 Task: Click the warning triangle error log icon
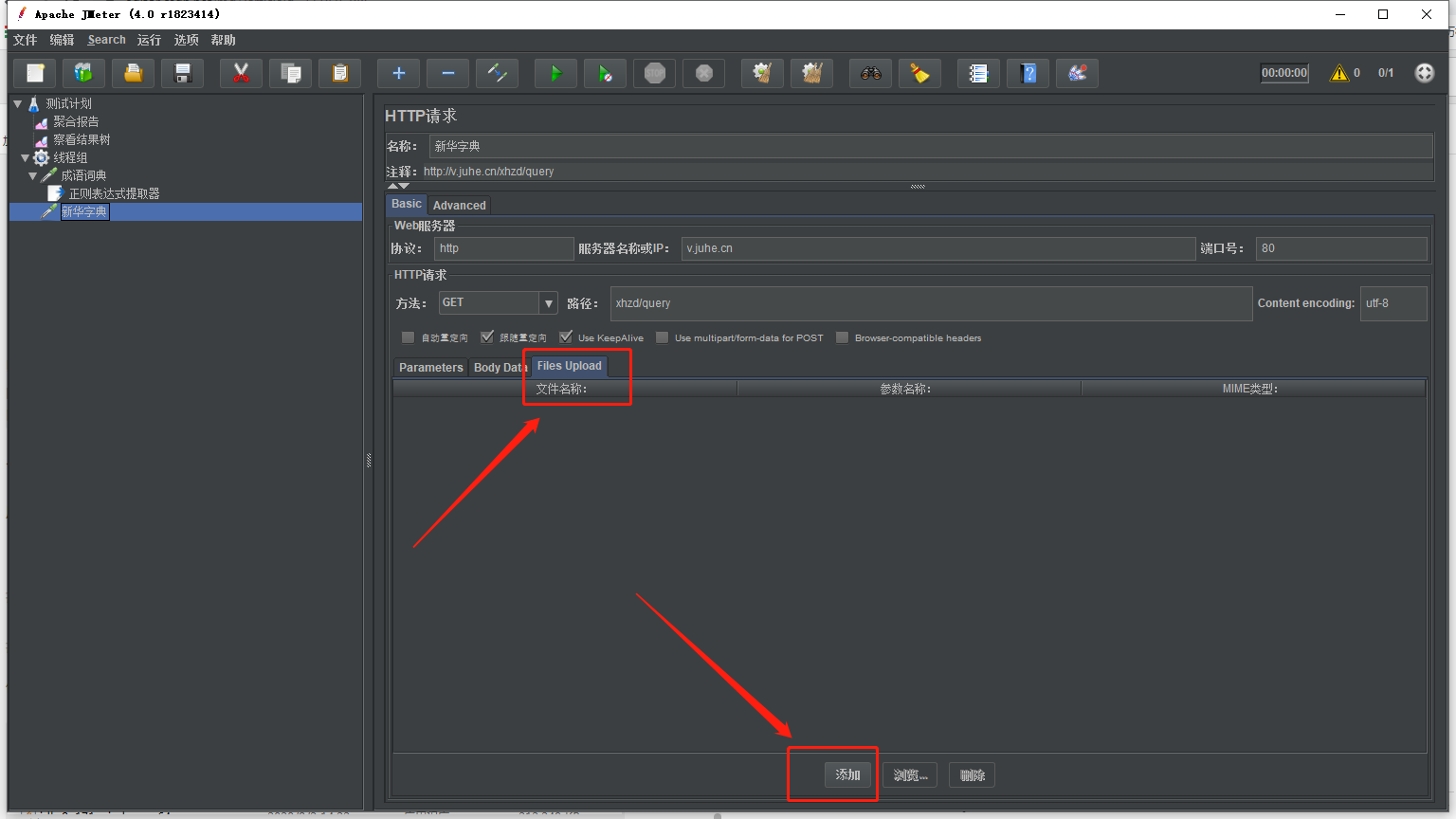(x=1338, y=73)
